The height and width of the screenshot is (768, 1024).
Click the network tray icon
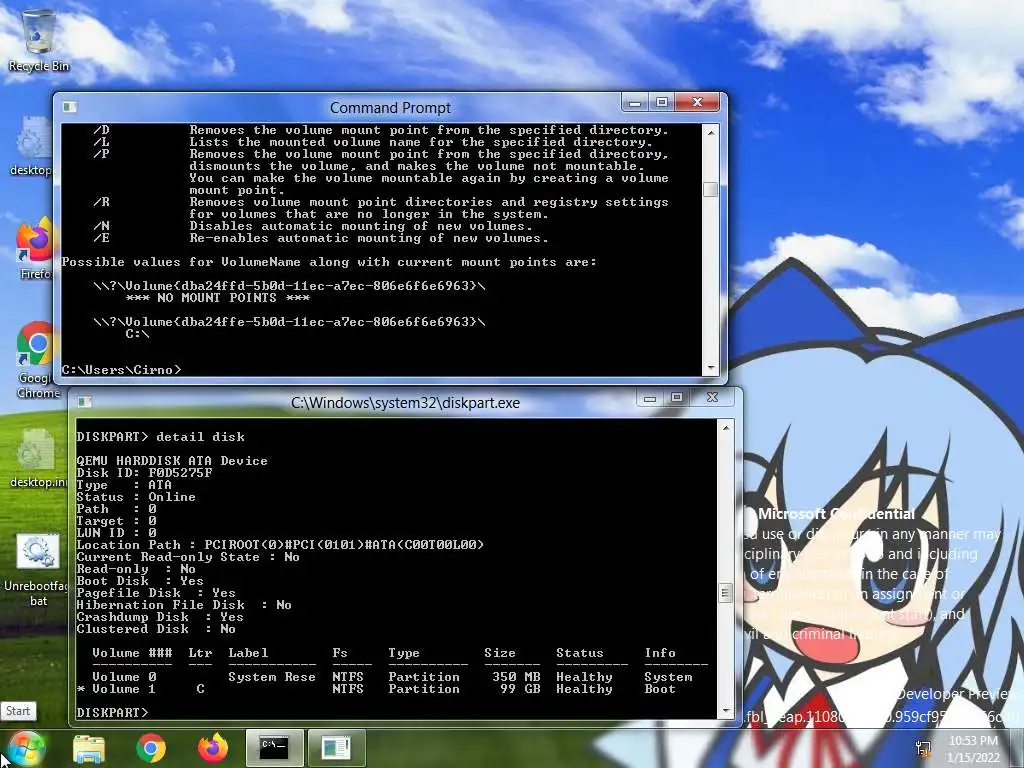[x=923, y=748]
